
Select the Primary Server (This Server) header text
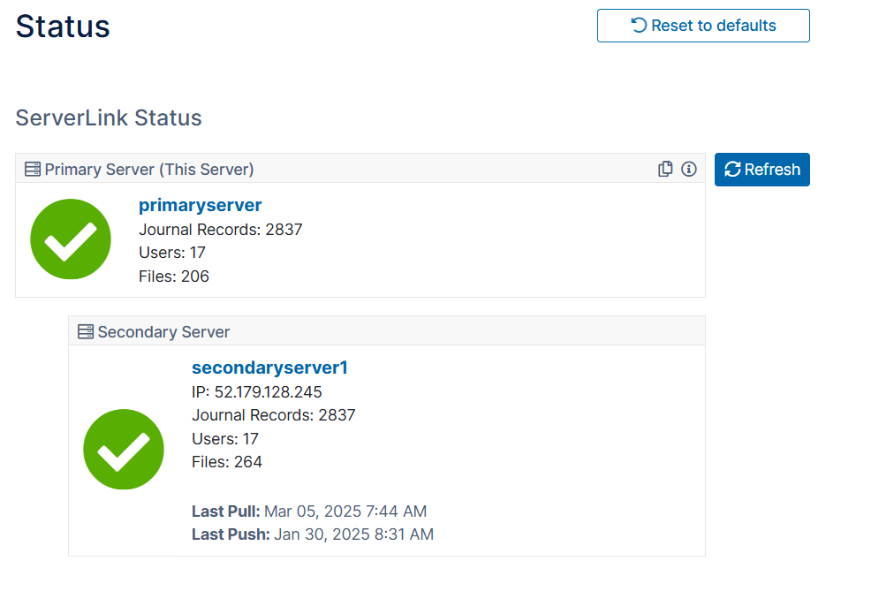tap(149, 169)
